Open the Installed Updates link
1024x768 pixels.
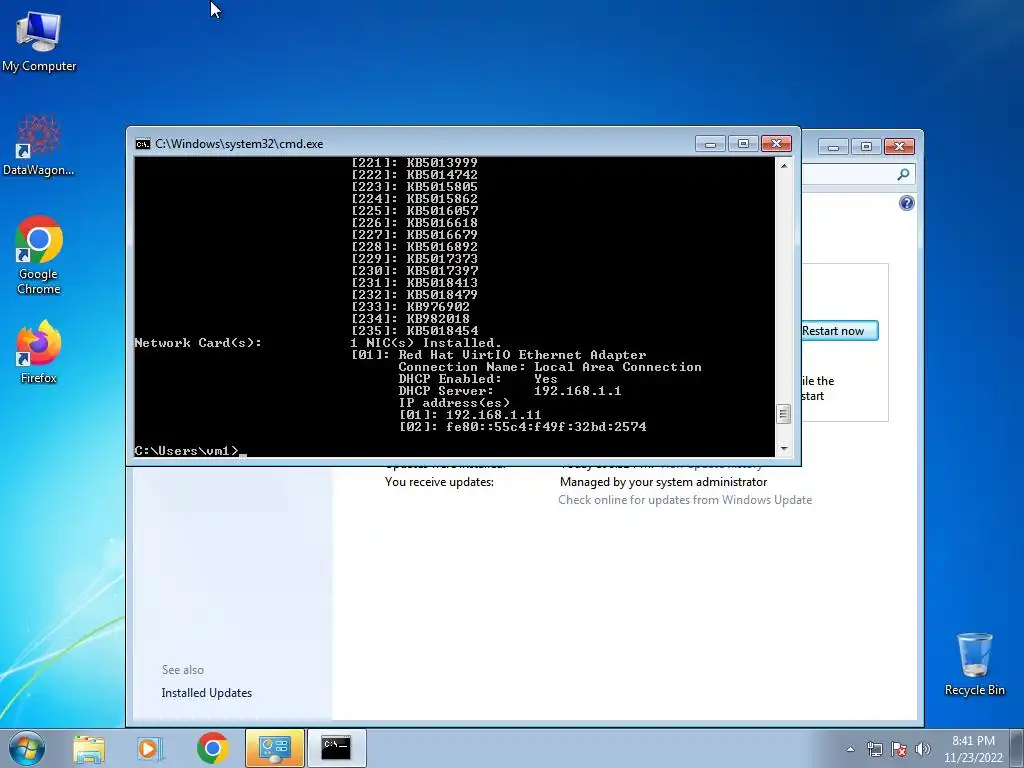click(206, 693)
